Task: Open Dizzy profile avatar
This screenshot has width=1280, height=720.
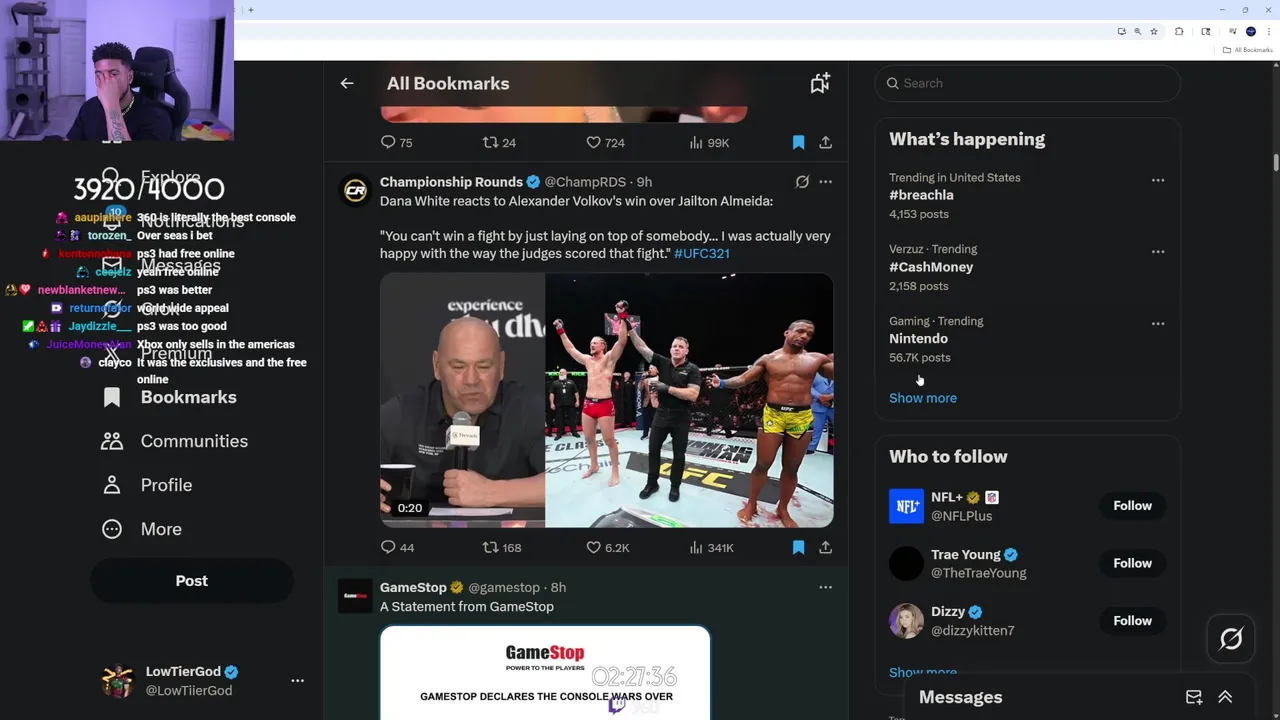Action: tap(906, 621)
